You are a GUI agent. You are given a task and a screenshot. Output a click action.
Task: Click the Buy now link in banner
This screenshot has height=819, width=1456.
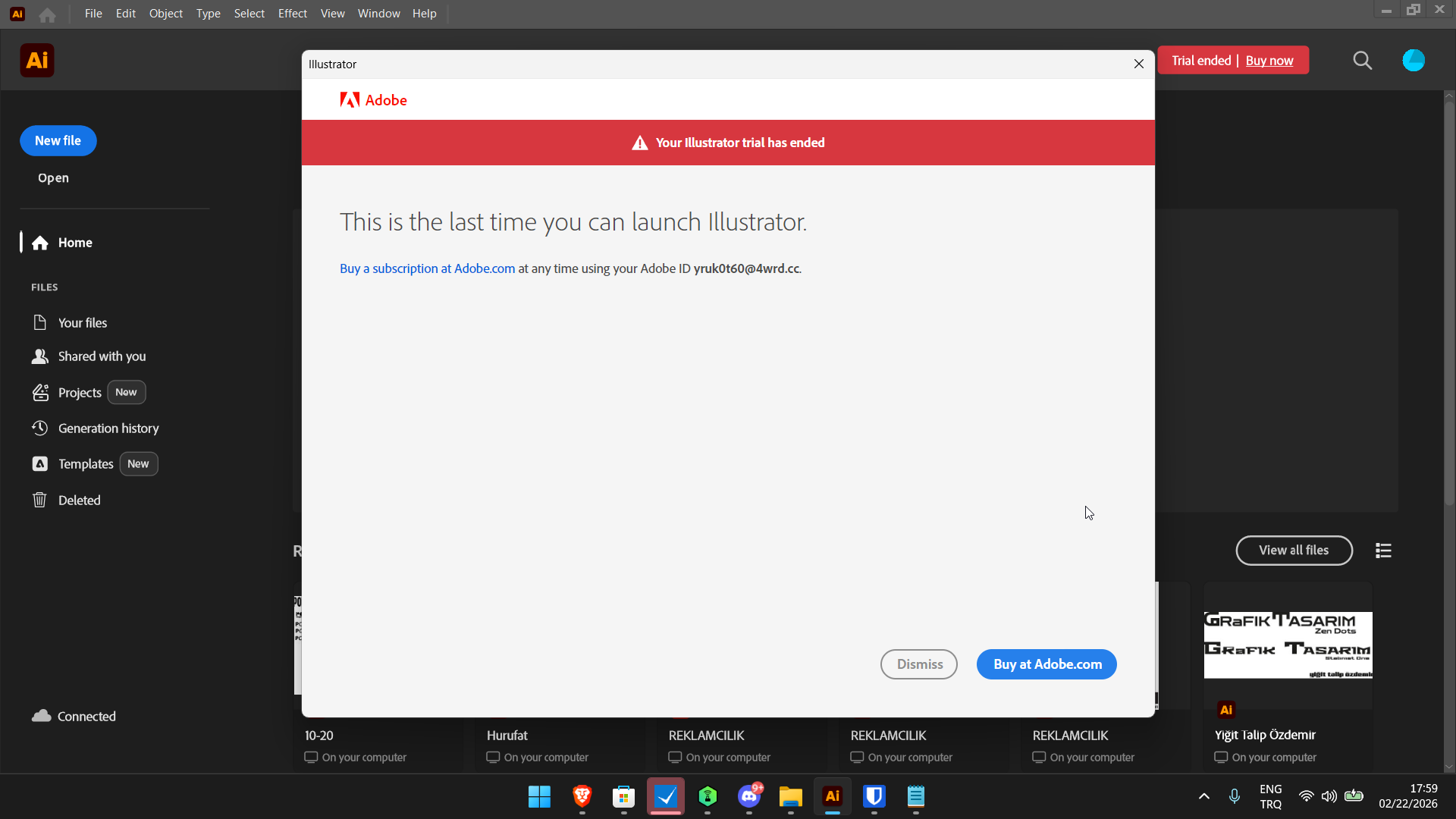(1269, 61)
